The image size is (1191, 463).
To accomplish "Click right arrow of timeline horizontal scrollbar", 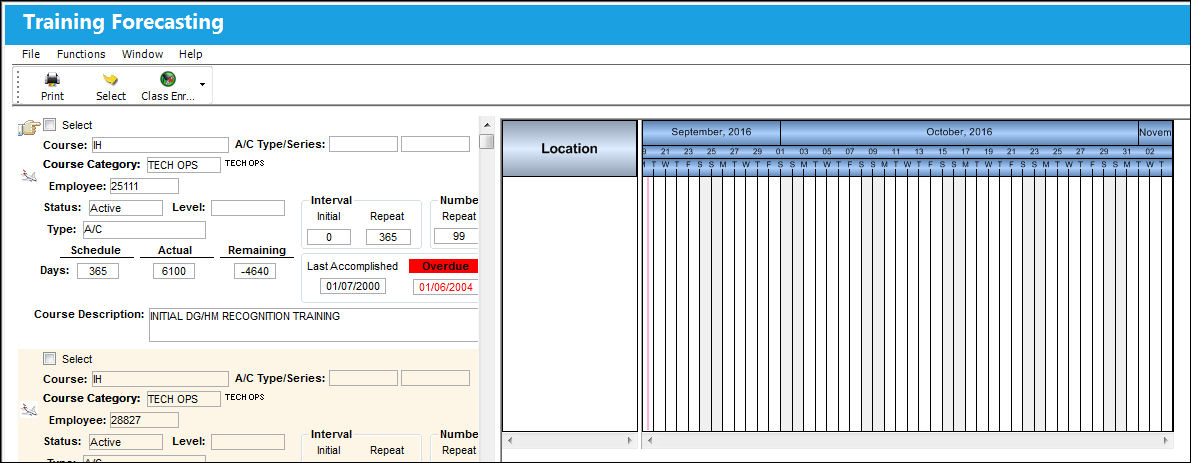I will coord(1167,440).
